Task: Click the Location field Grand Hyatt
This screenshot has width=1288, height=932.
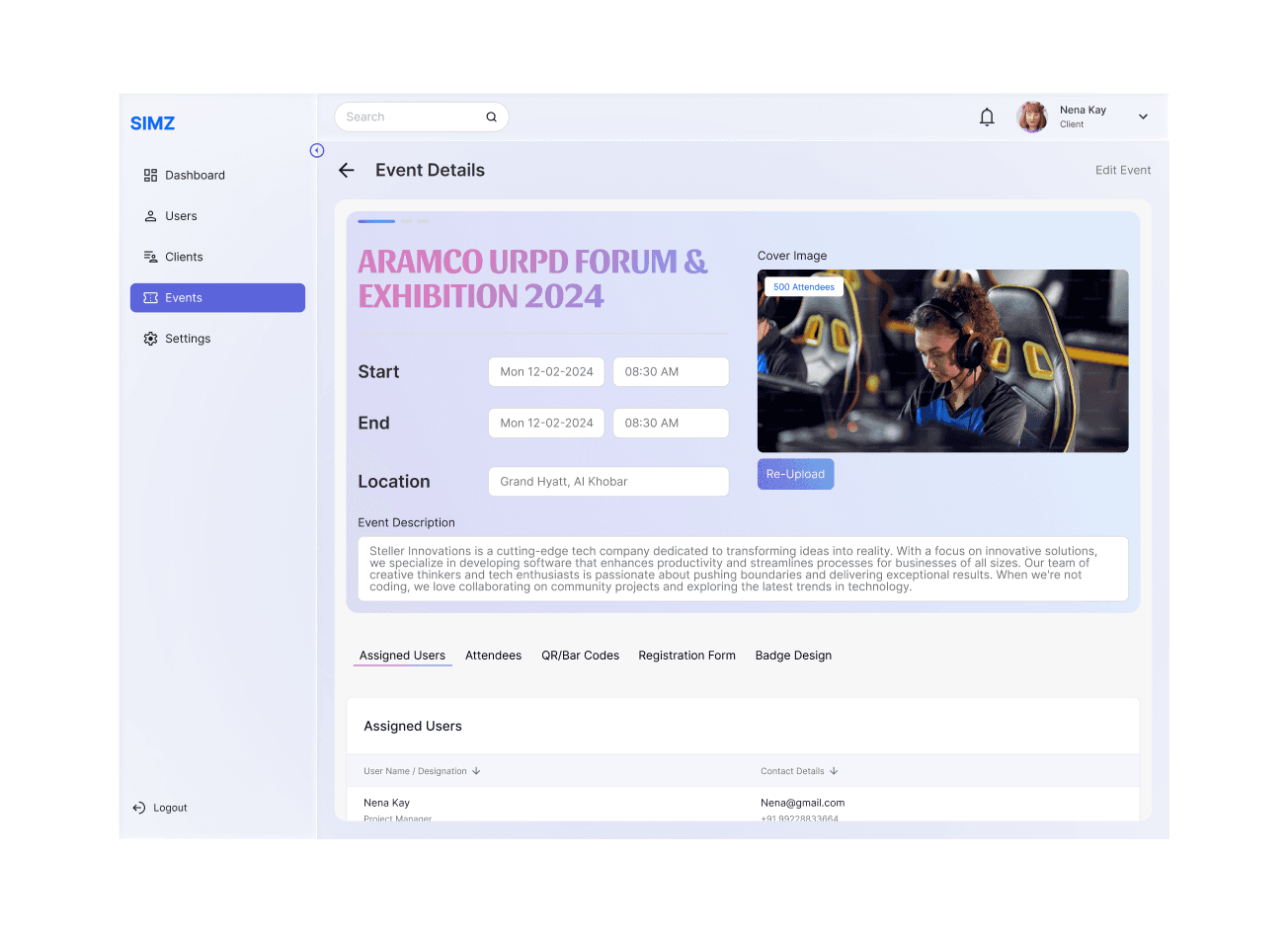Action: pyautogui.click(x=608, y=482)
